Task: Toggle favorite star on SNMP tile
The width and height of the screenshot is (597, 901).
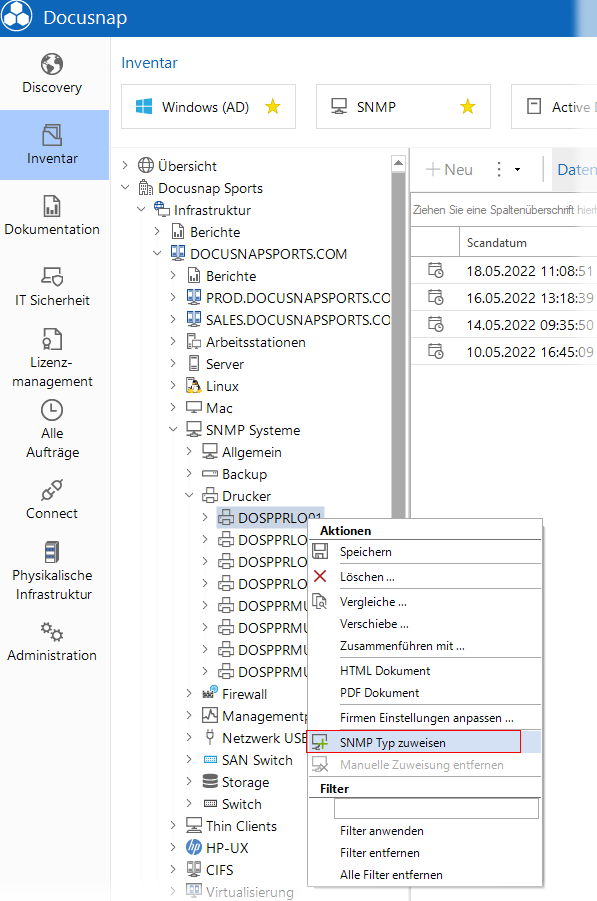Action: coord(468,106)
